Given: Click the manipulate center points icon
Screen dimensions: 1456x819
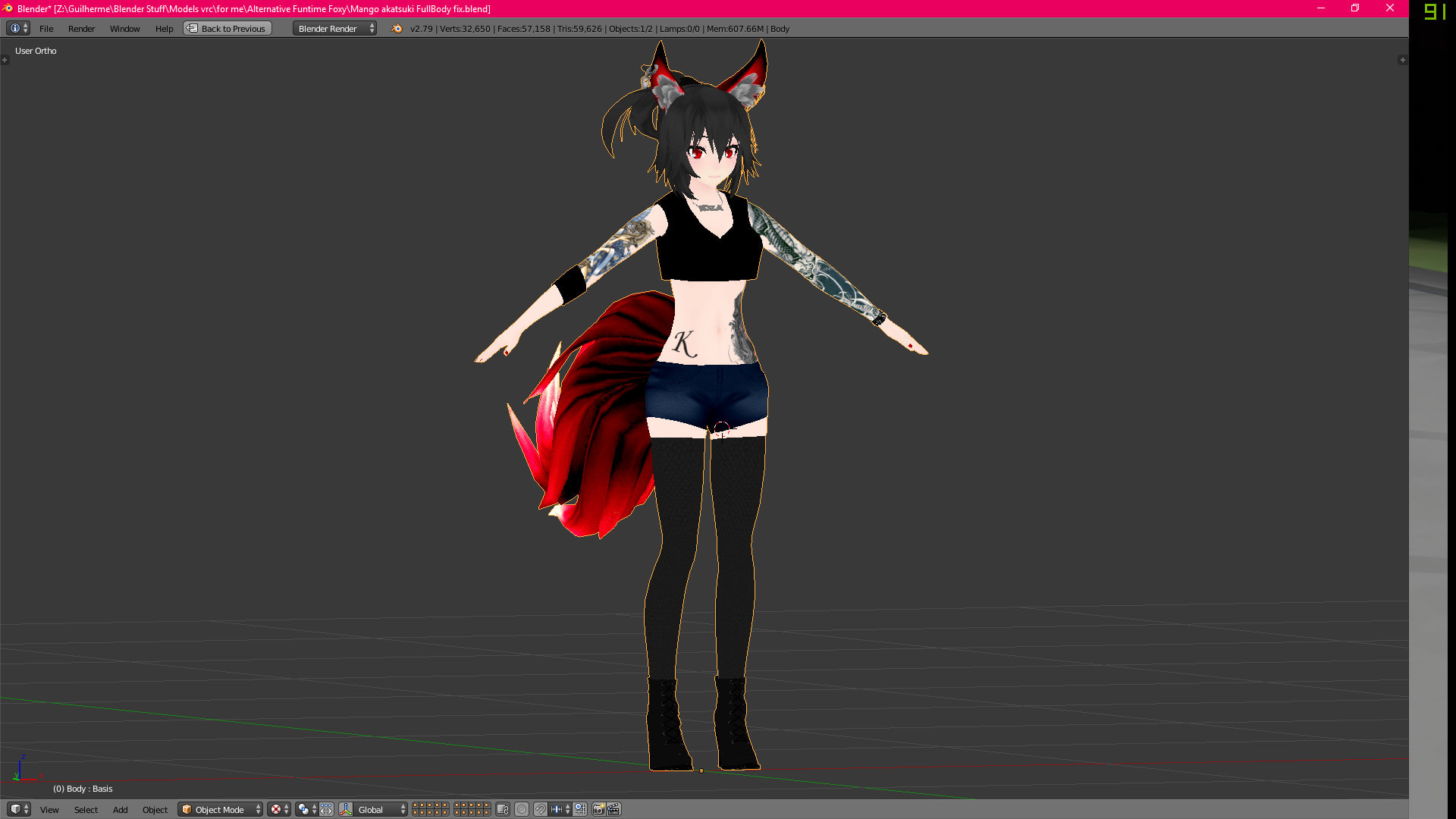Looking at the screenshot, I should coord(326,809).
